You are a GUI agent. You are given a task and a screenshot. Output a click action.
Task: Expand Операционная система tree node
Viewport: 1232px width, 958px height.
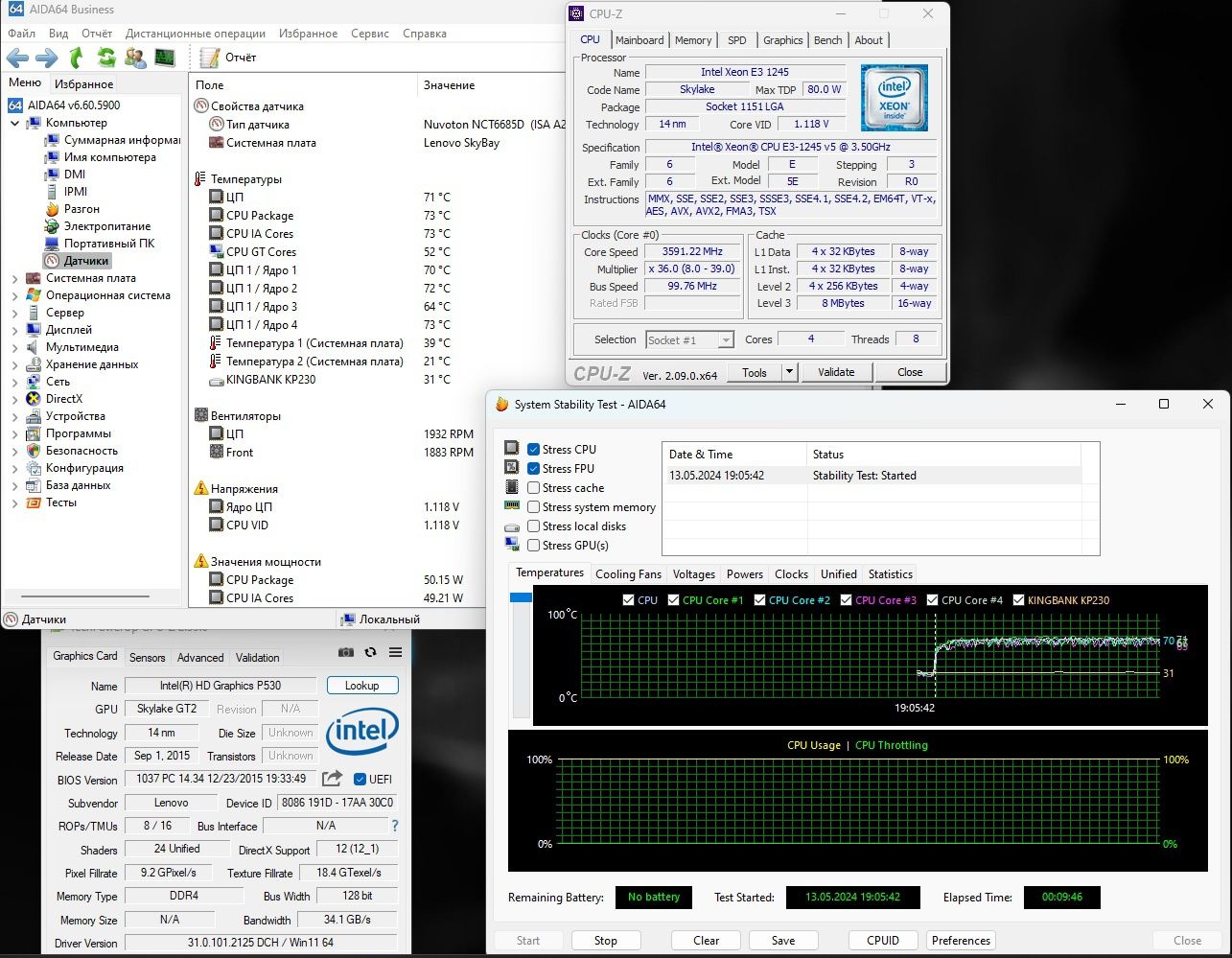click(x=14, y=295)
